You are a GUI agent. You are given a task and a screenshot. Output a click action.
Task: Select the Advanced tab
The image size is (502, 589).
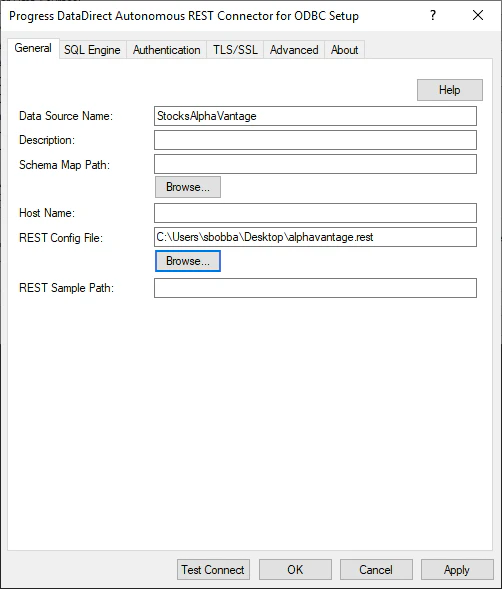[x=294, y=50]
